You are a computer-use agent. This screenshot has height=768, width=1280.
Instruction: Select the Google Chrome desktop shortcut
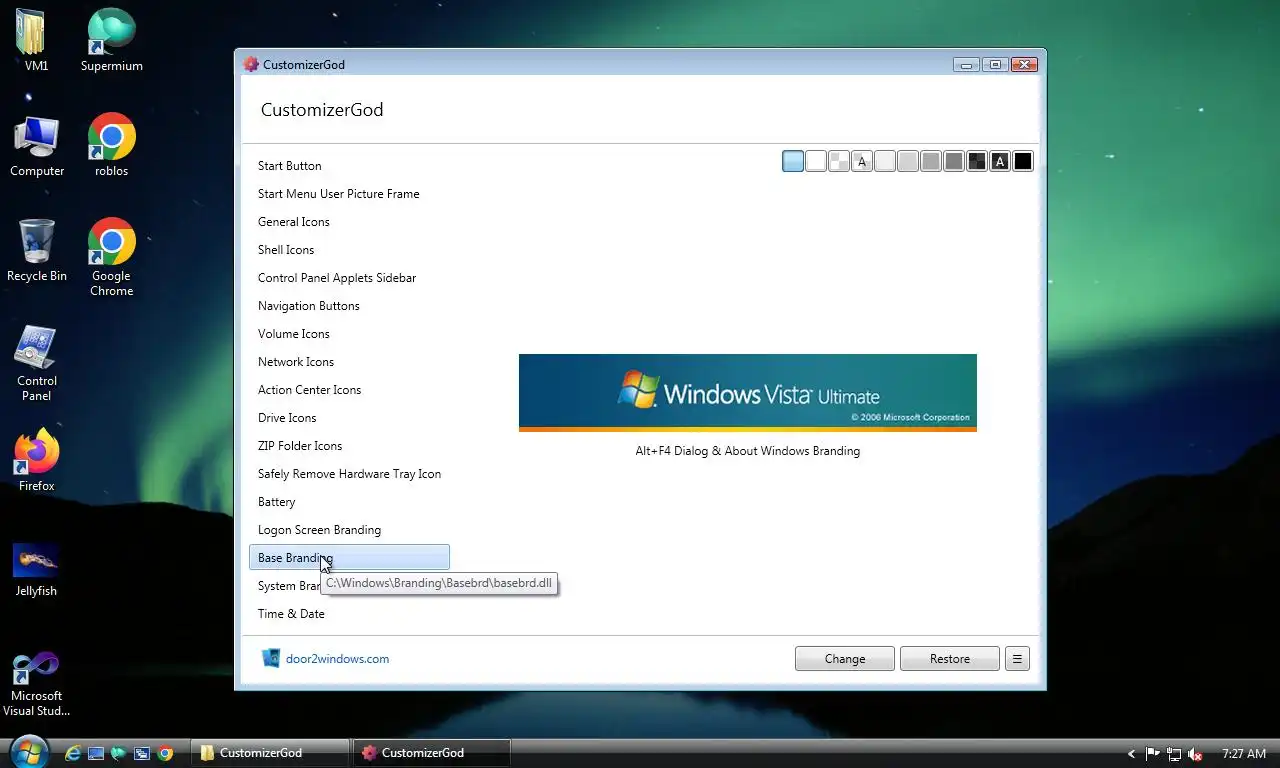(x=111, y=257)
